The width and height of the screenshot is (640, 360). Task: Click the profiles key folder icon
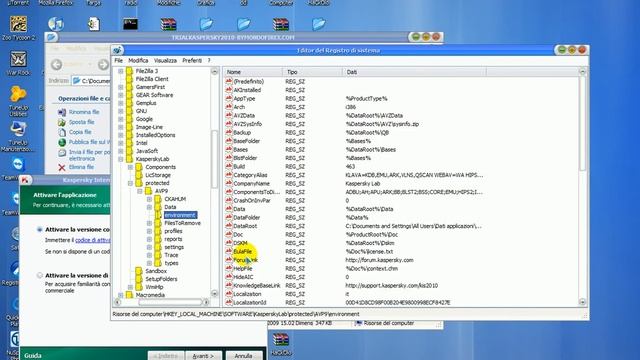158,231
